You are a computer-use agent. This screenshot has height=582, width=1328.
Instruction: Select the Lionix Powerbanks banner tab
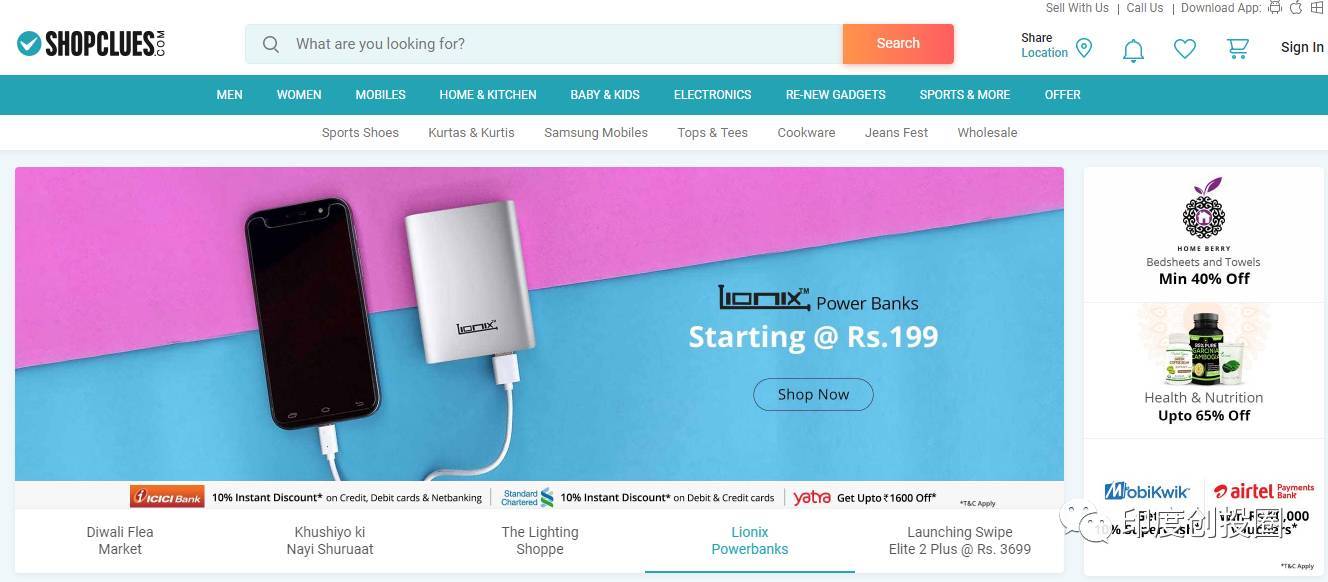click(750, 541)
